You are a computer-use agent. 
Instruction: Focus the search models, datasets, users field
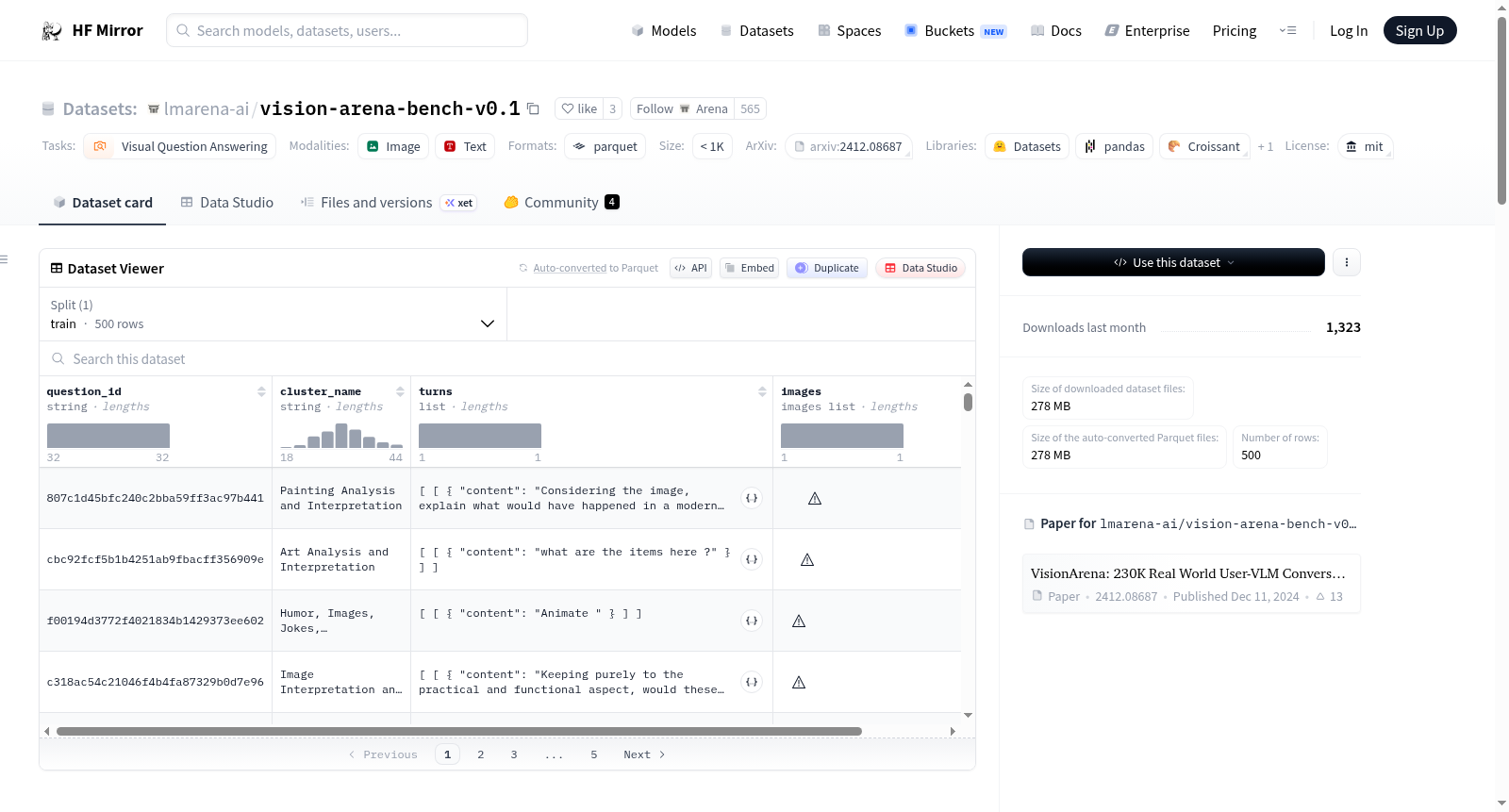347,30
